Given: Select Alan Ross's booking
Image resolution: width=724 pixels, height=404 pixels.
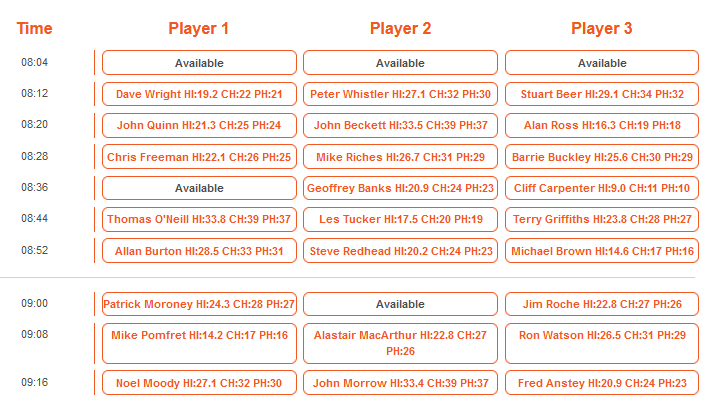Looking at the screenshot, I should (x=602, y=125).
